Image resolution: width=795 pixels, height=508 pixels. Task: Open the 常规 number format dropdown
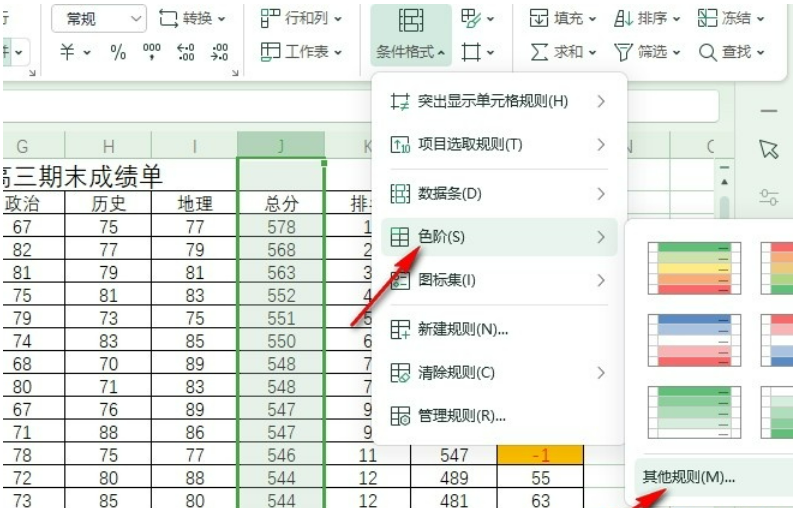click(x=99, y=19)
